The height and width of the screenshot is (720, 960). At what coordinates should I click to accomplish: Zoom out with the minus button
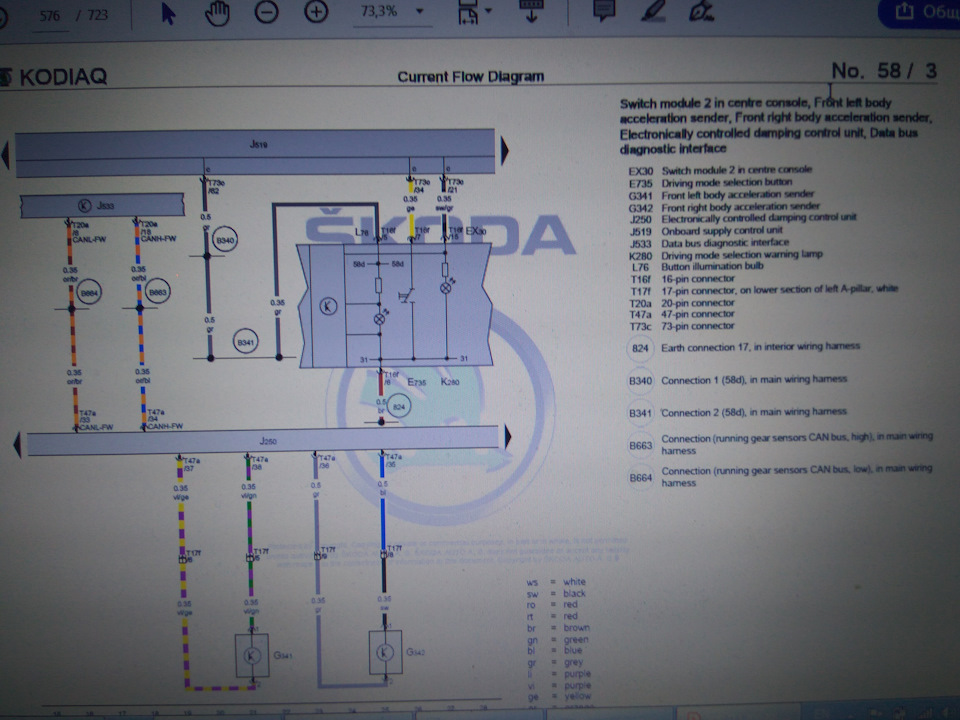[266, 12]
